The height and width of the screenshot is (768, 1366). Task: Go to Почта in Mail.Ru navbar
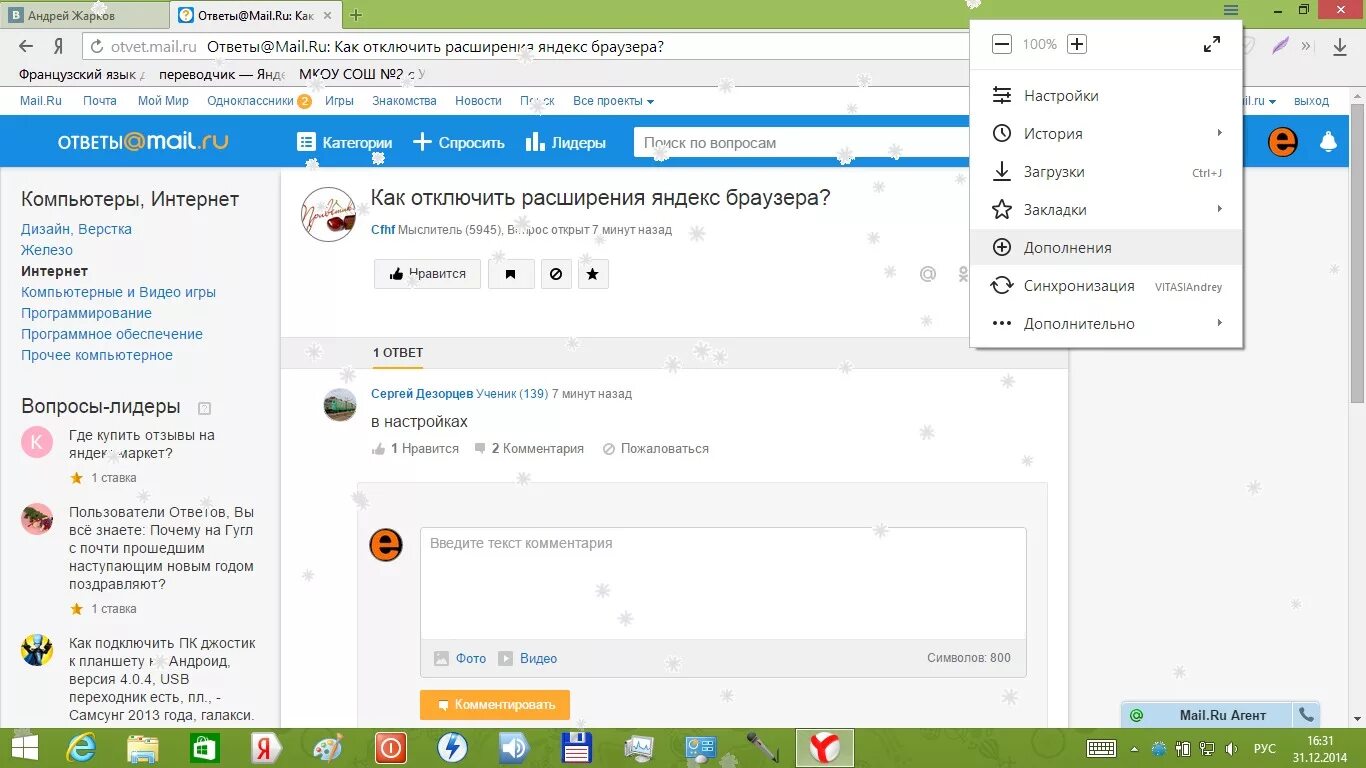click(x=100, y=101)
